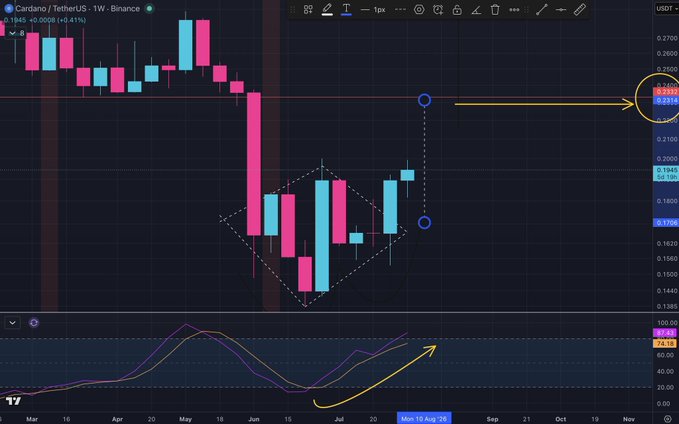This screenshot has width=679, height=424.
Task: Click the 74.18 orange indicator value label
Action: pos(665,343)
